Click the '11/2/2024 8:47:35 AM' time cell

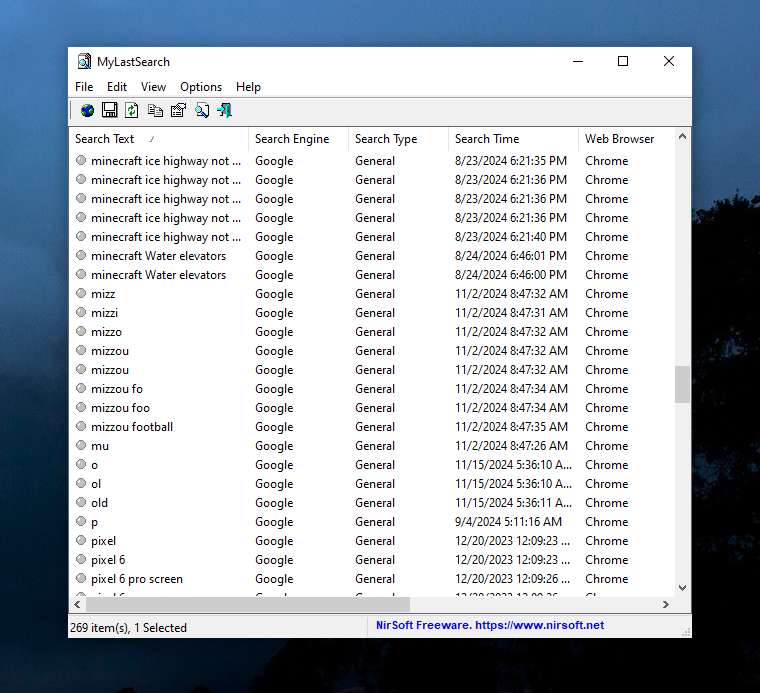(x=511, y=426)
